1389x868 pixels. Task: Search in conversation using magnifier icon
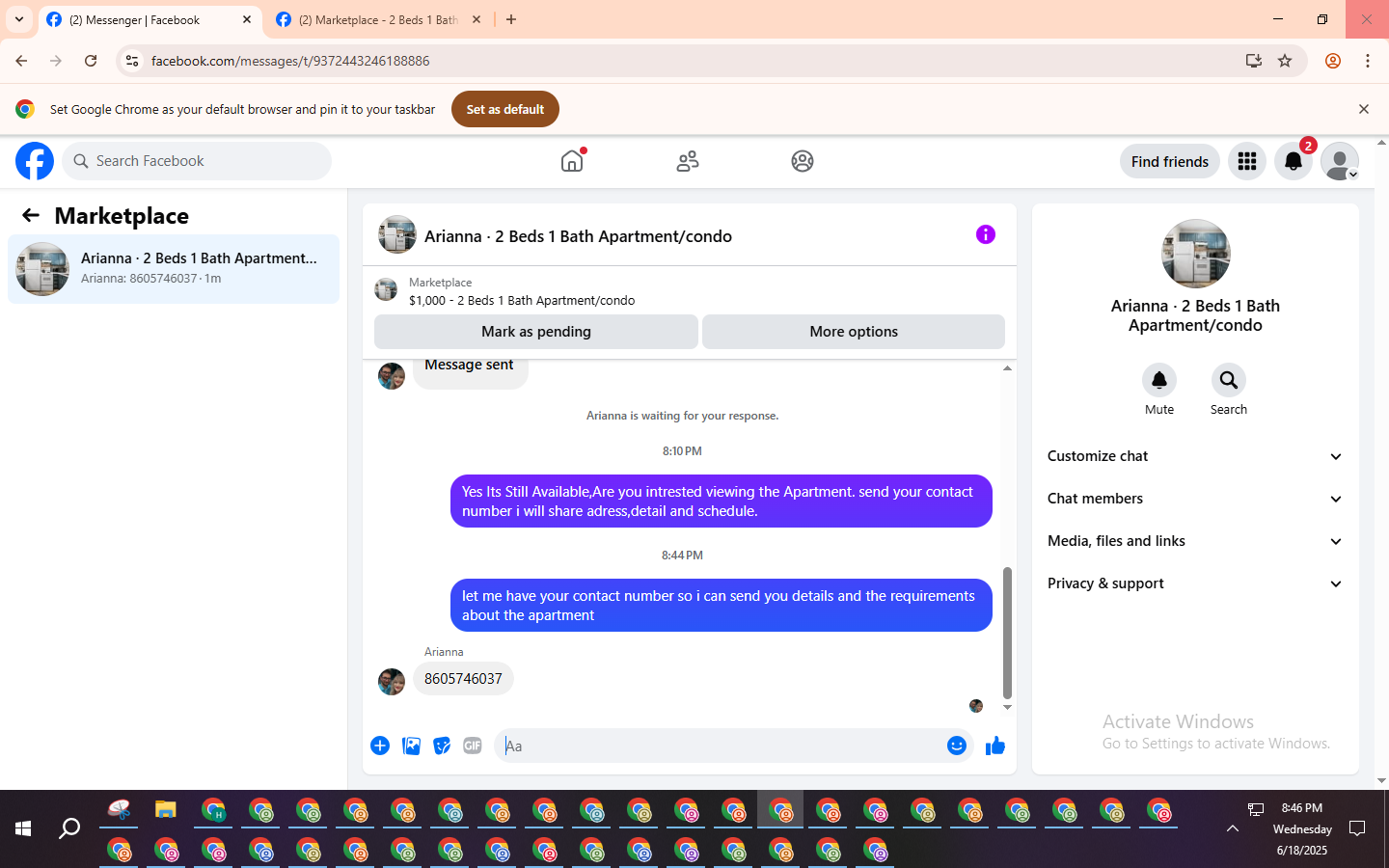[1229, 380]
